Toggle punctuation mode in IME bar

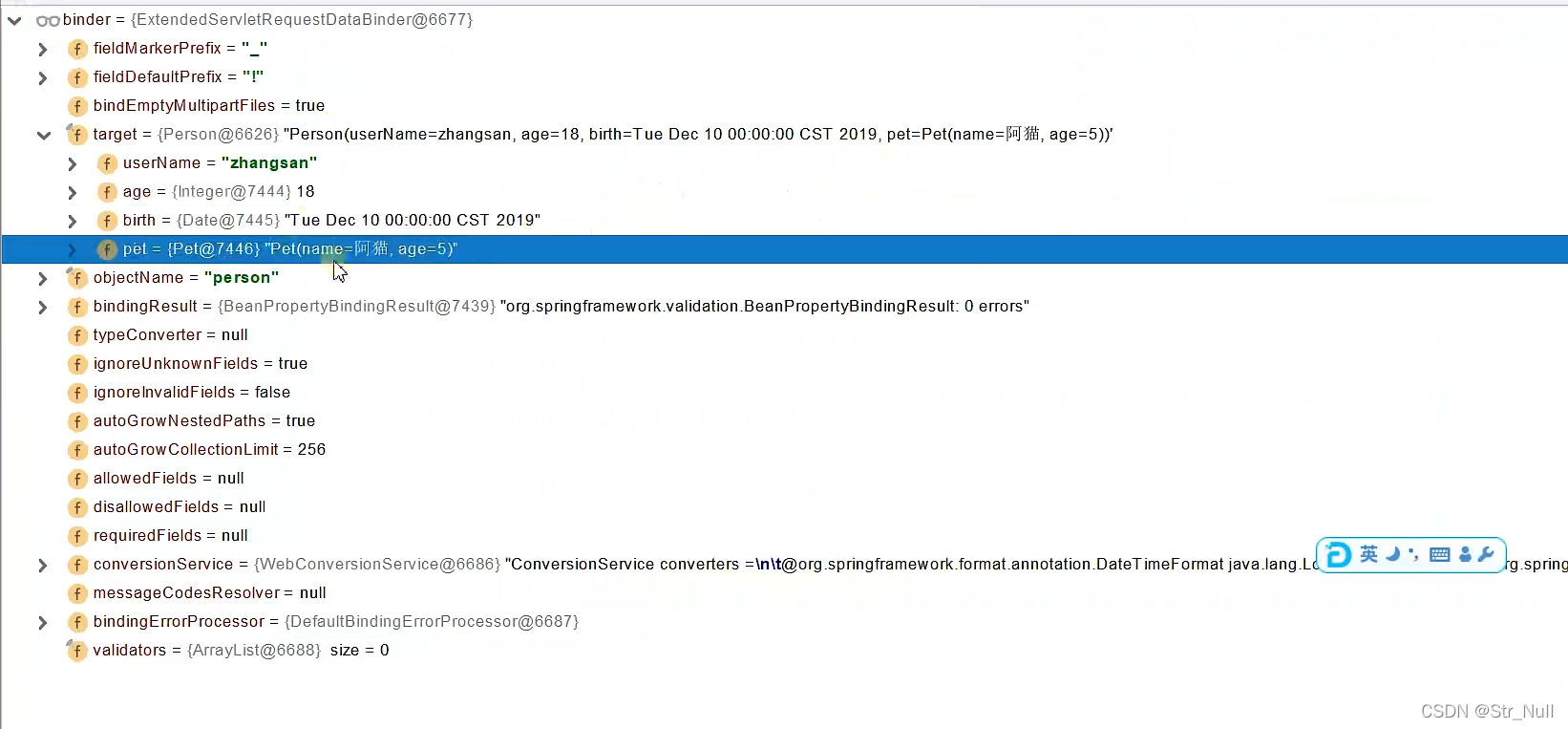click(1413, 554)
